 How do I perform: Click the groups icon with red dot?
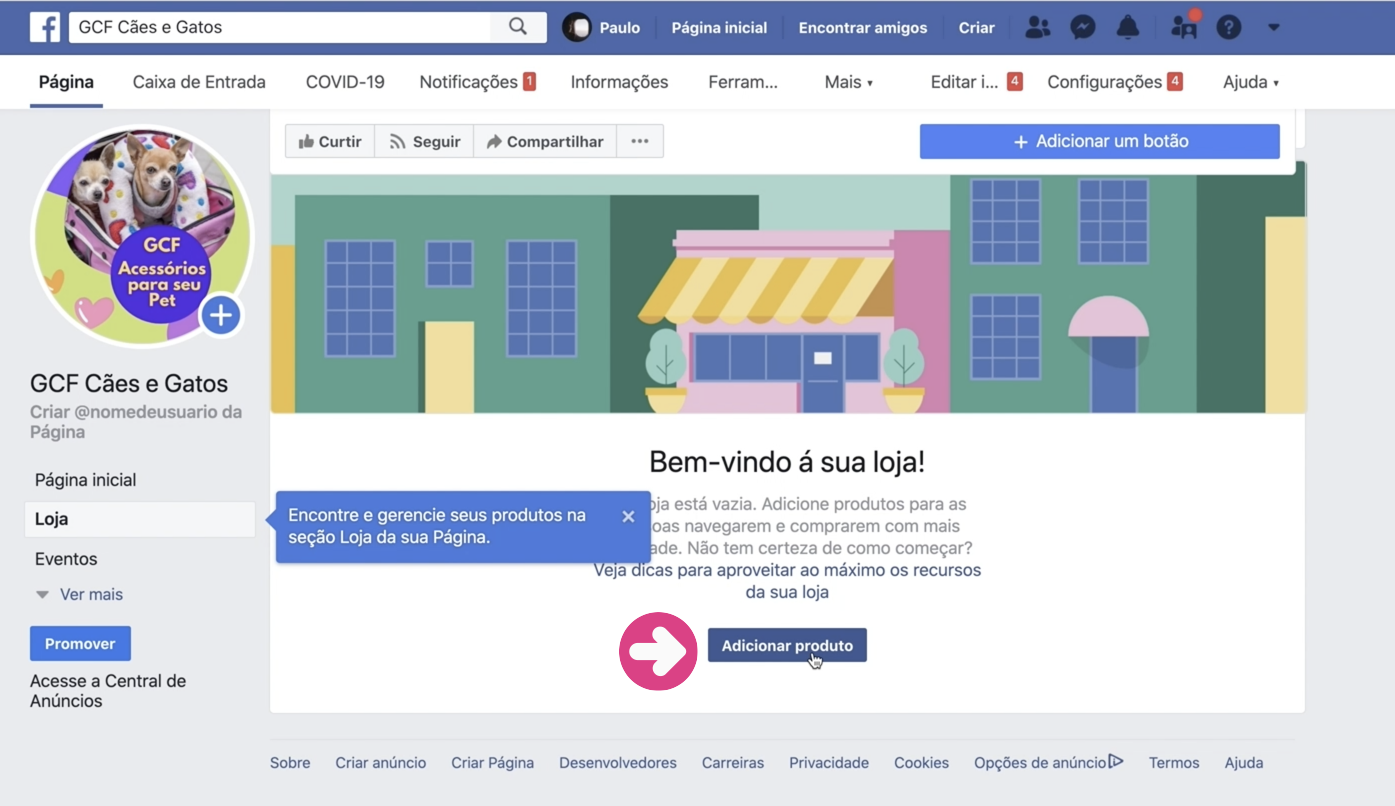(1184, 25)
